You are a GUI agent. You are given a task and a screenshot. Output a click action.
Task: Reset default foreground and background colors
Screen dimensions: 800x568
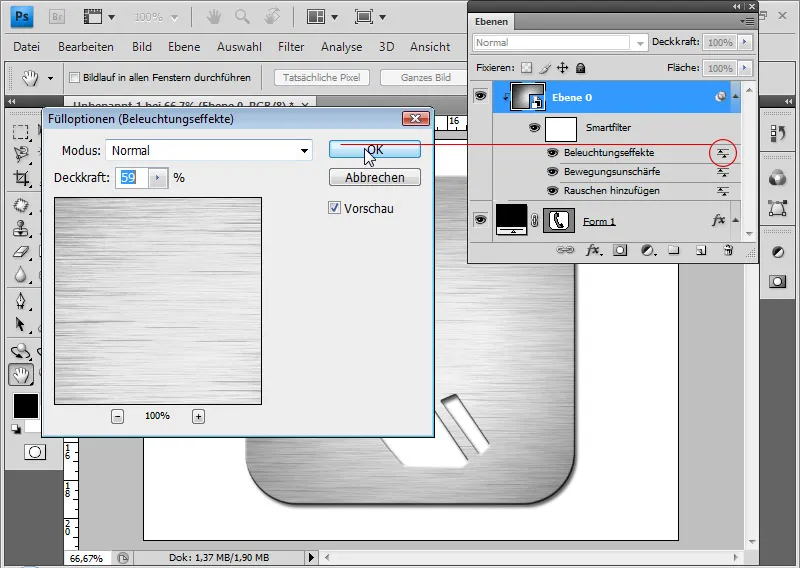click(x=16, y=429)
